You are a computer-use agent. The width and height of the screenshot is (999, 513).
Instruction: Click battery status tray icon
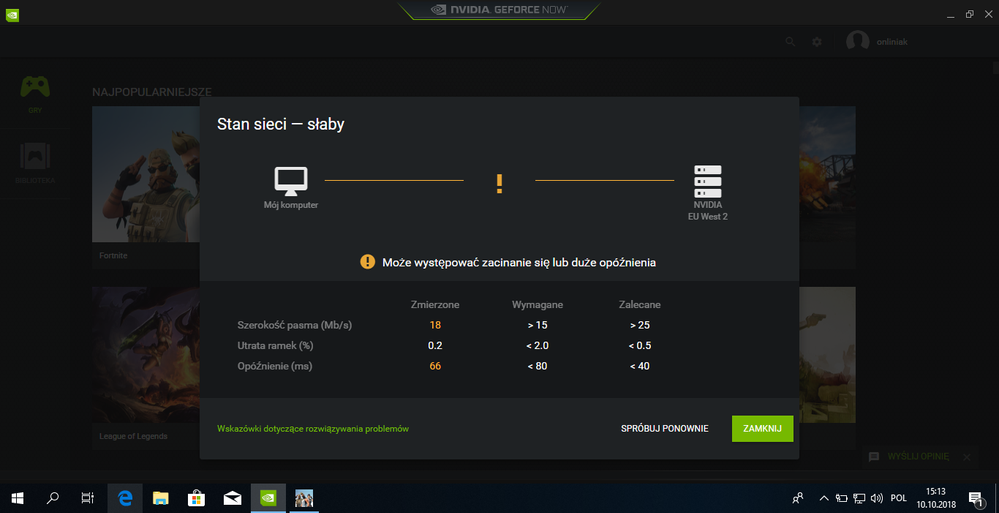click(x=842, y=498)
